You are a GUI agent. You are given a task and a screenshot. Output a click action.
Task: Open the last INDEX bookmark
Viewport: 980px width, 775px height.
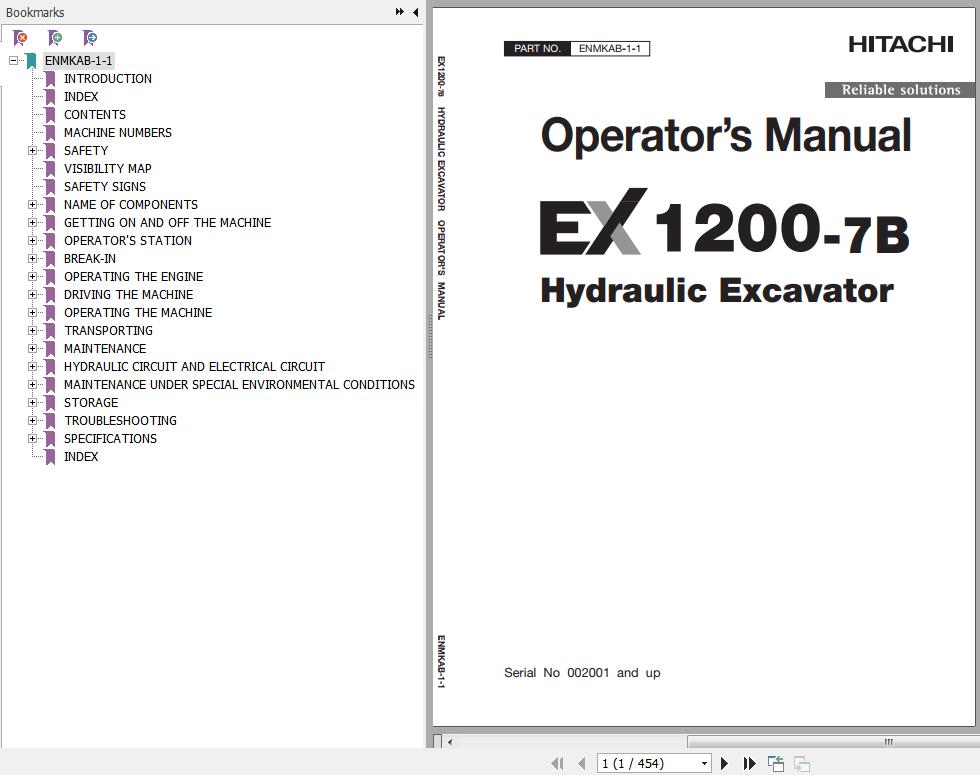81,457
